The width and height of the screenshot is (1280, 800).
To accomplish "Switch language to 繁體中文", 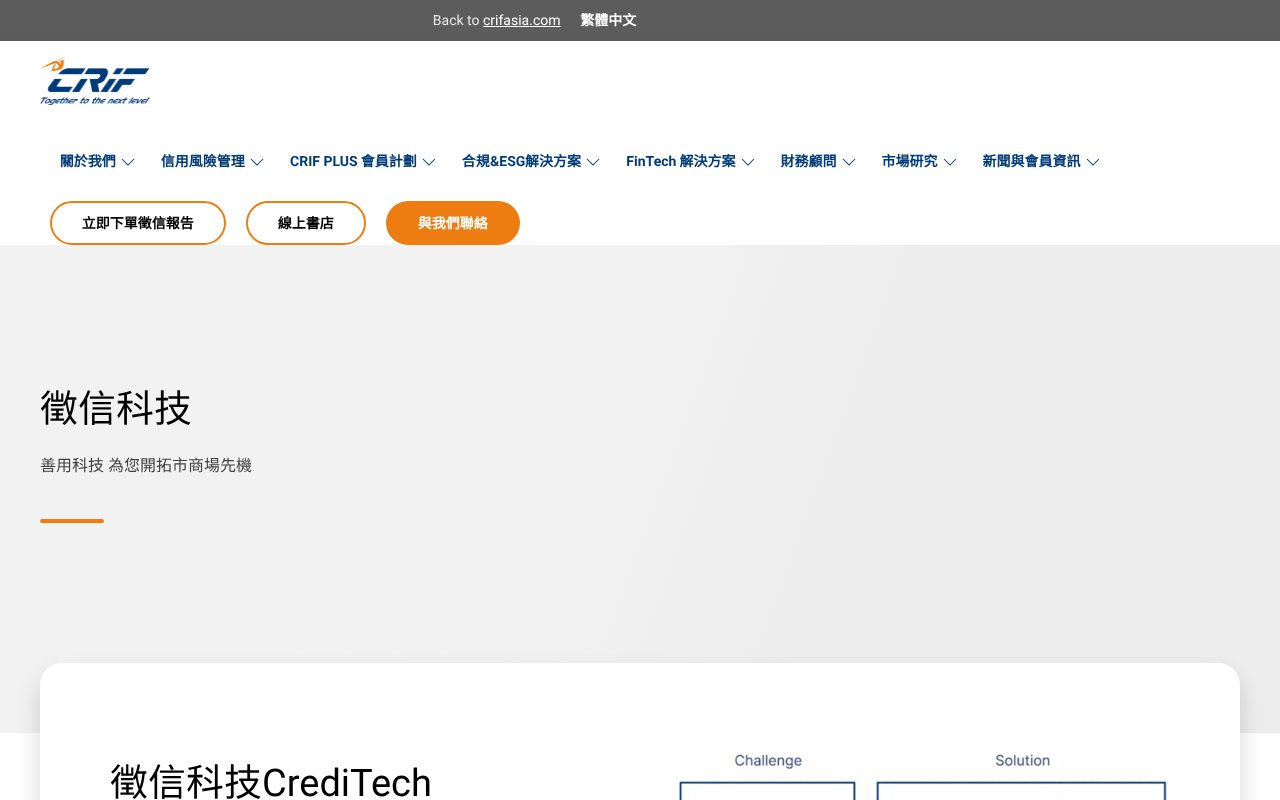I will 608,20.
